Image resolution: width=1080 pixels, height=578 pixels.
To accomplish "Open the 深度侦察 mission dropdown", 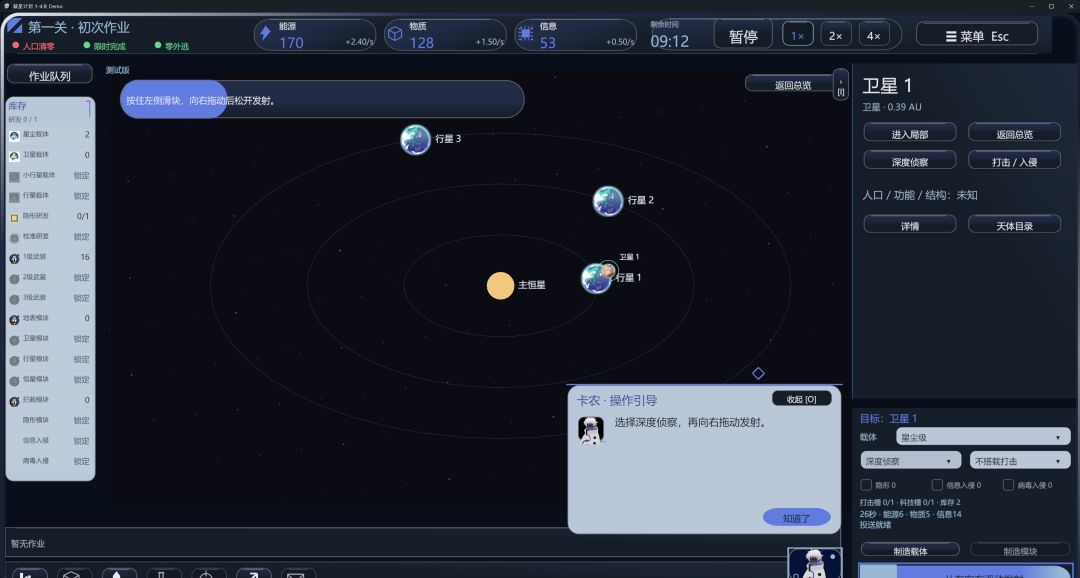I will tap(910, 460).
